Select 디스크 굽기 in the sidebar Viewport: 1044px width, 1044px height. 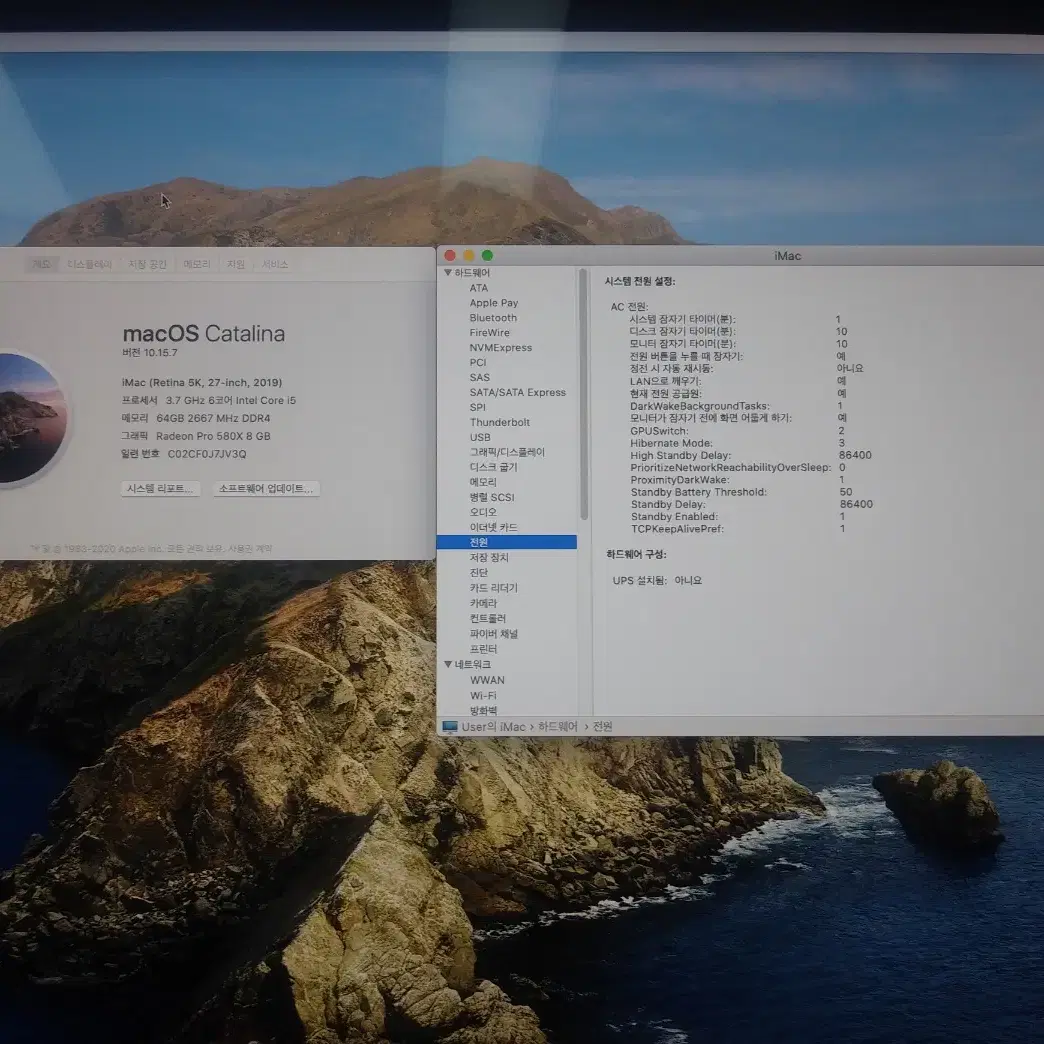click(x=493, y=467)
